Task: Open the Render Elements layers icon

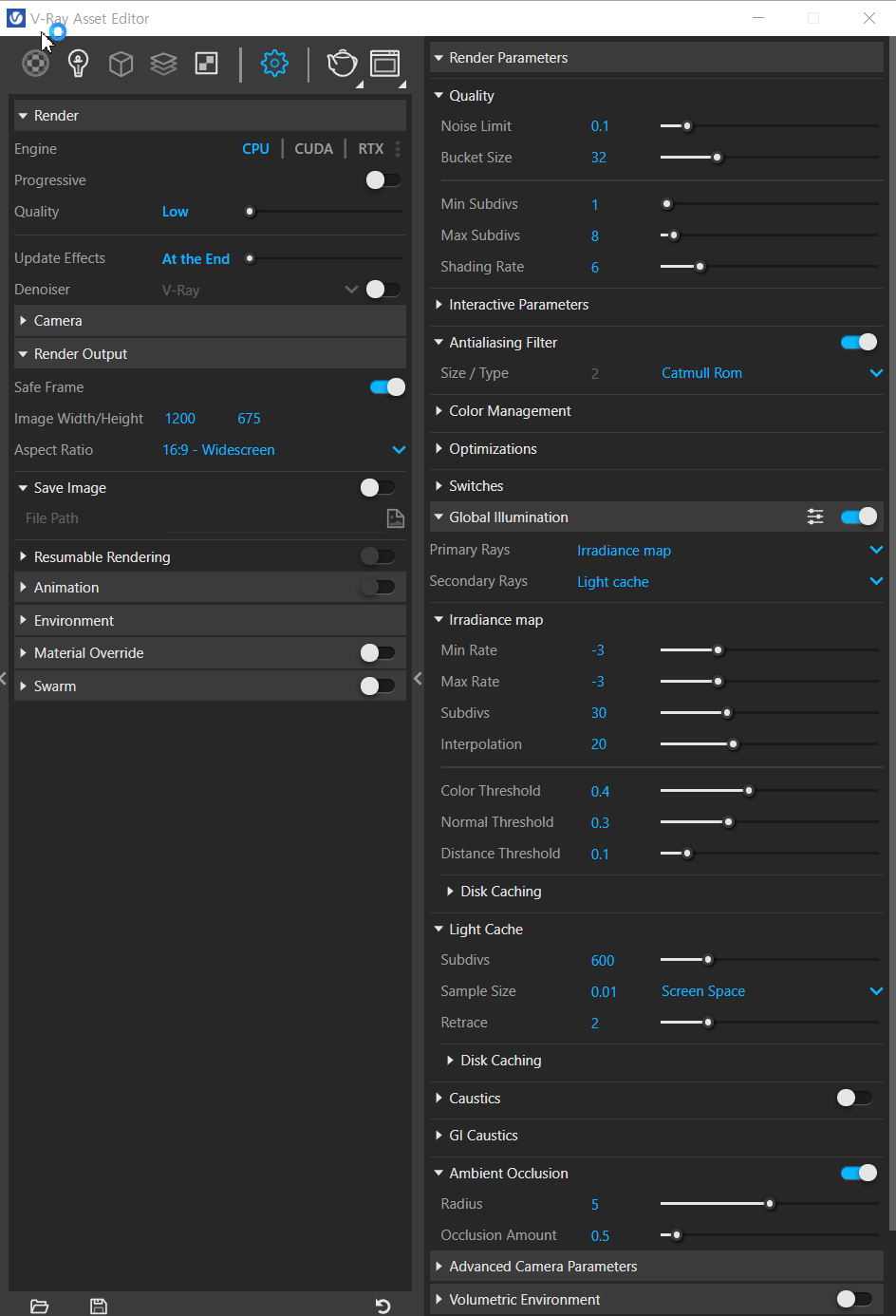Action: [163, 64]
